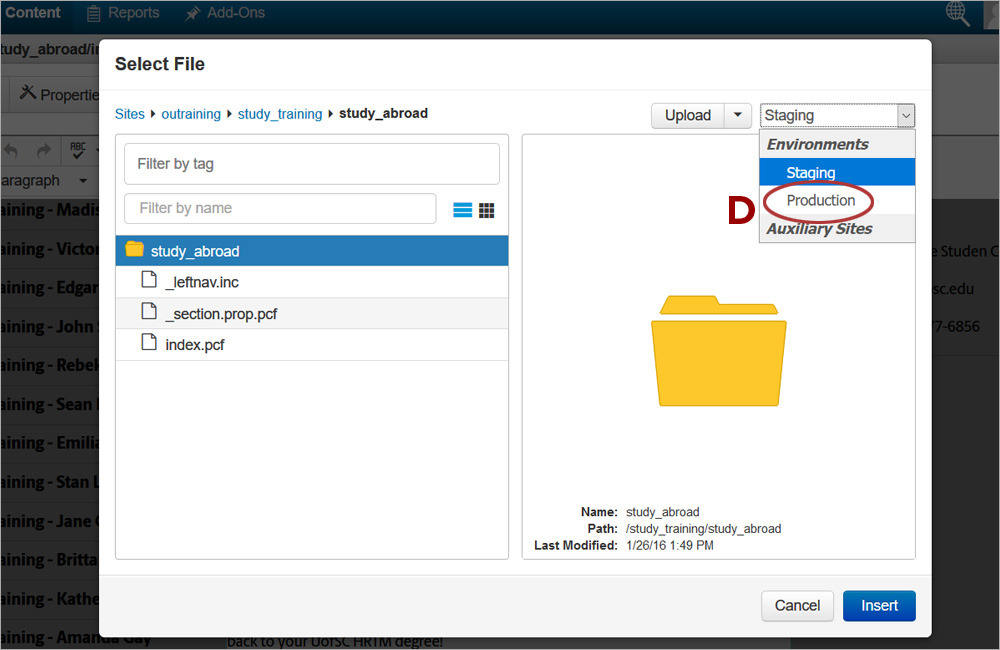Click the study_abroad folder icon in list
This screenshot has width=1000, height=650.
tap(135, 249)
